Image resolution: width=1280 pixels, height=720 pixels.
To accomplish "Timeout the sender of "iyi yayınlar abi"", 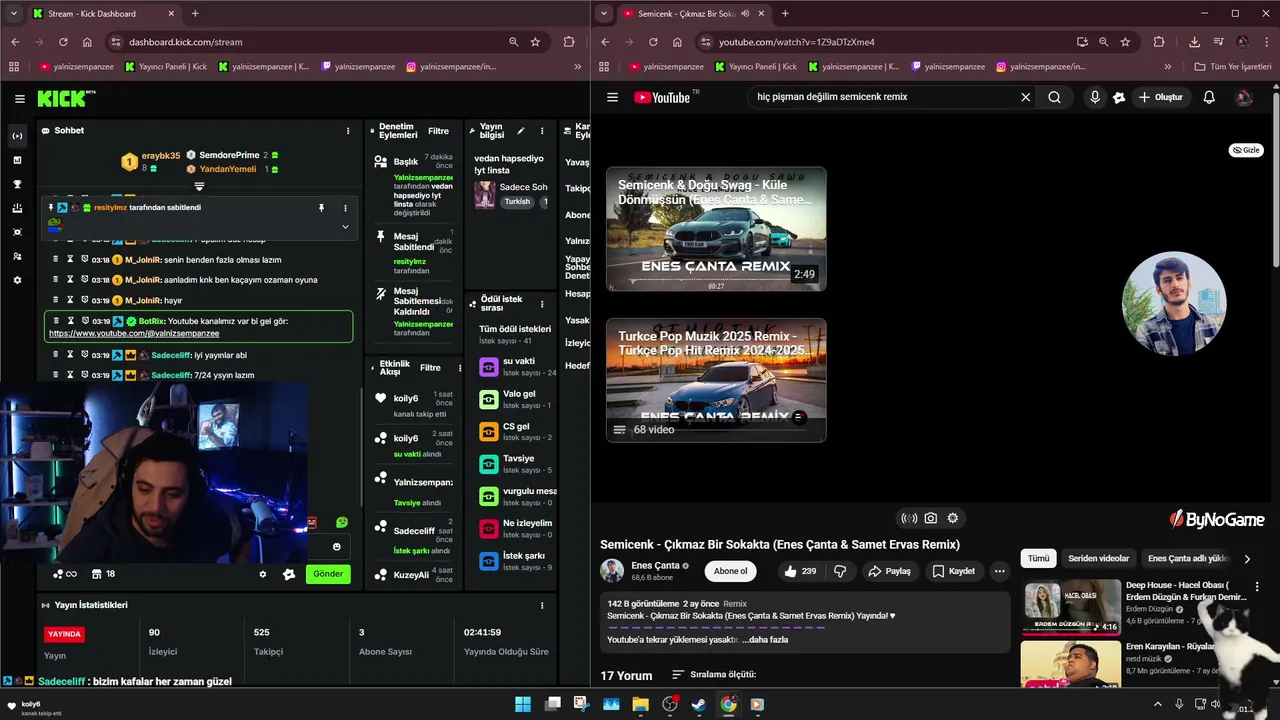I will [x=70, y=355].
